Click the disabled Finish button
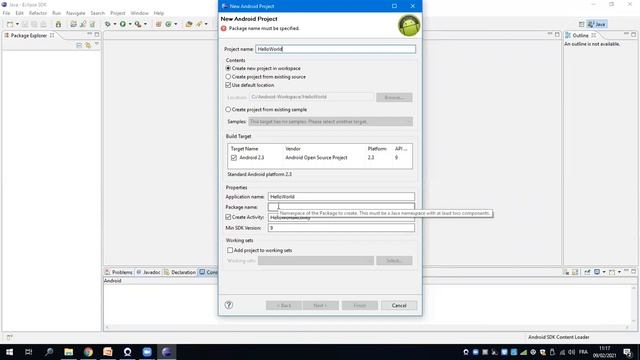 (360, 305)
